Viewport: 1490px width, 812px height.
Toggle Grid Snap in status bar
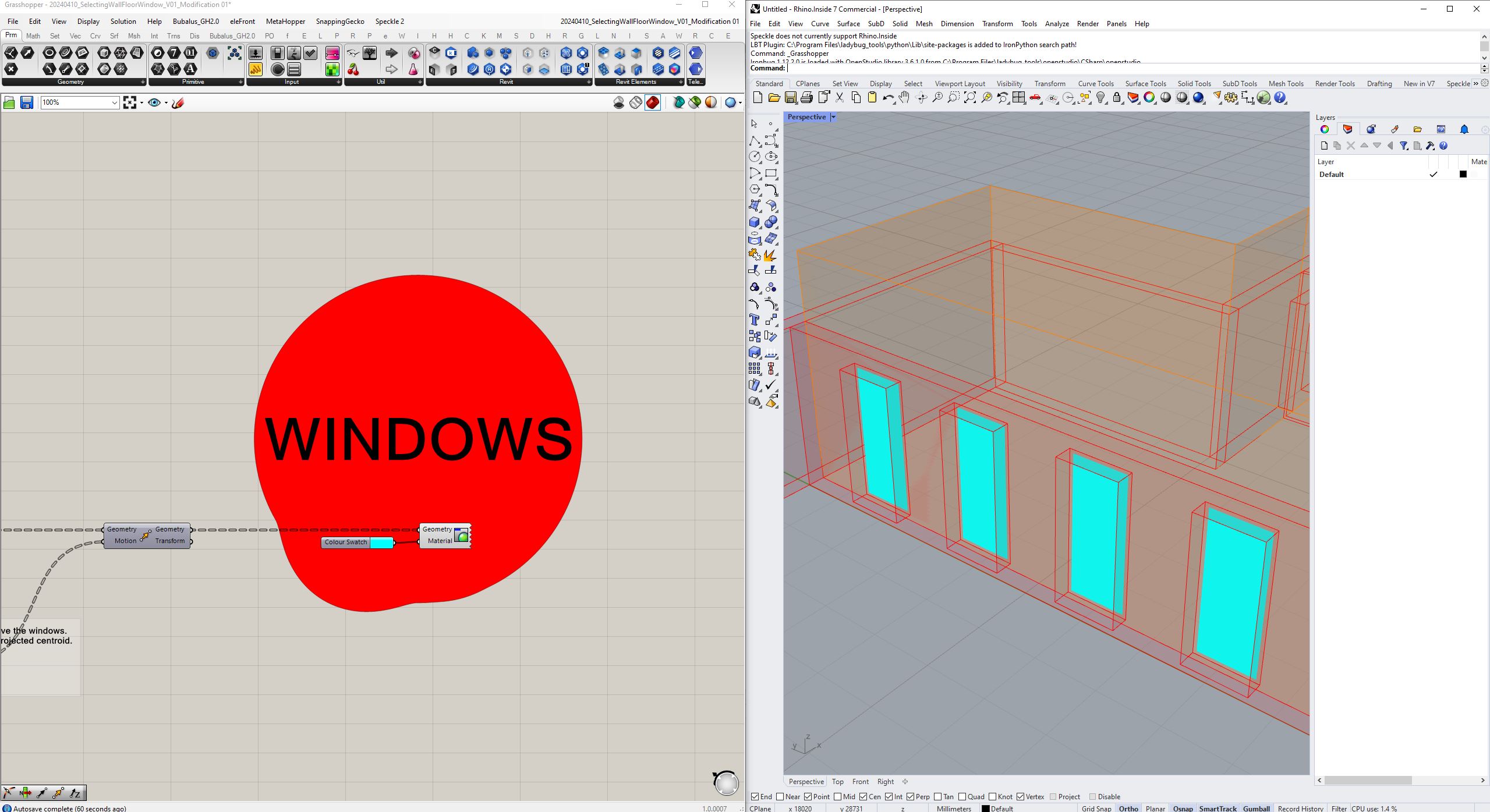[1096, 809]
